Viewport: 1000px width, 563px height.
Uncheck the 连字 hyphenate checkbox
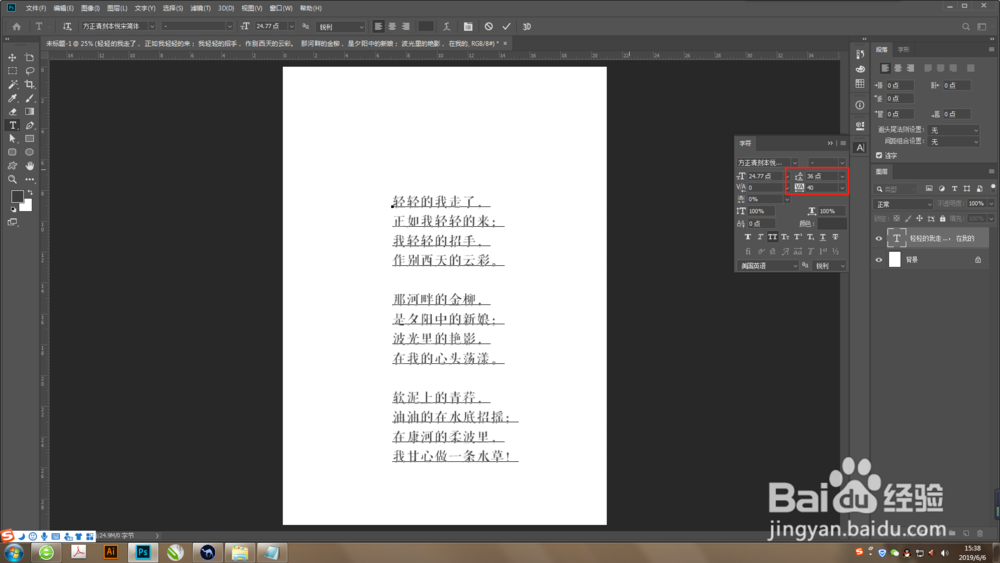tap(879, 155)
